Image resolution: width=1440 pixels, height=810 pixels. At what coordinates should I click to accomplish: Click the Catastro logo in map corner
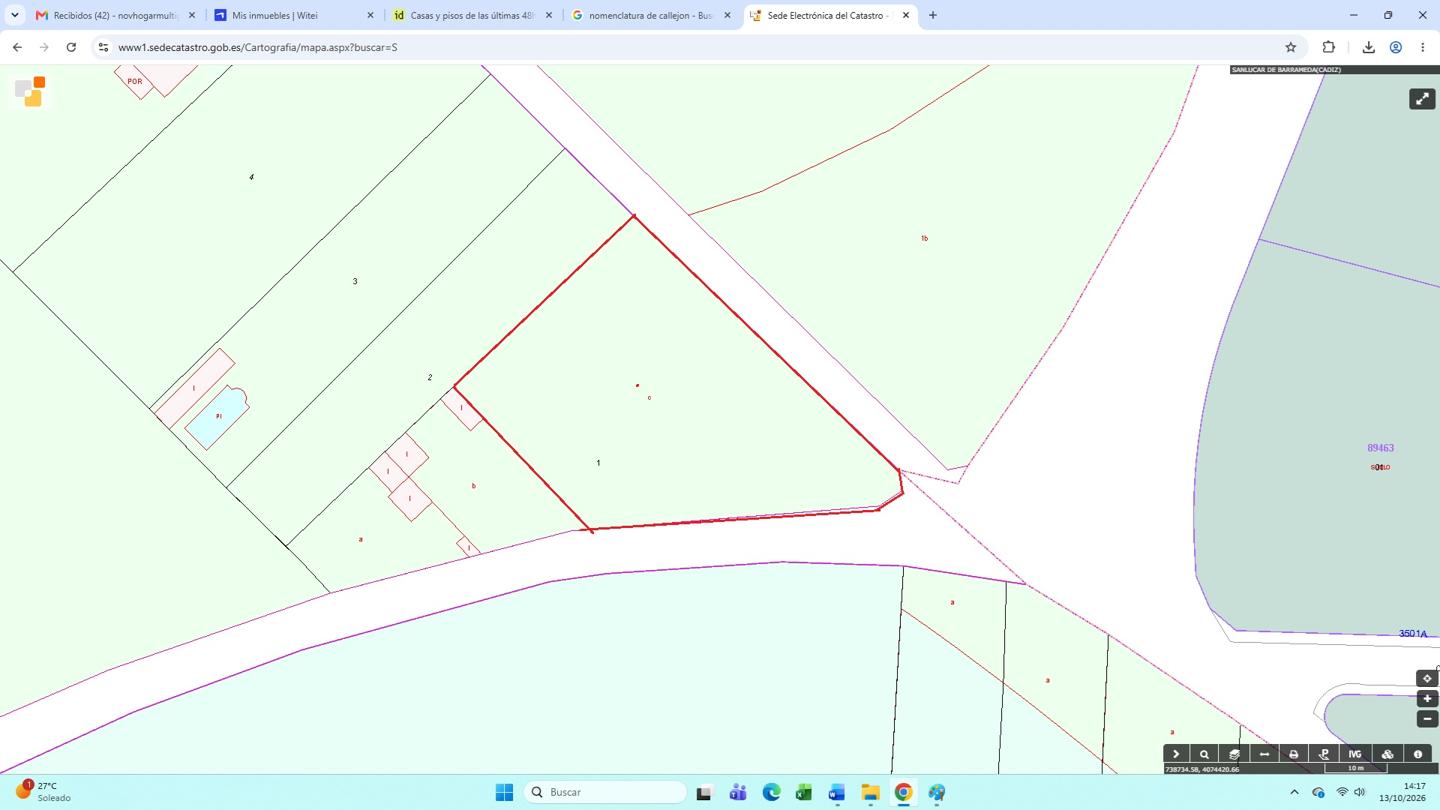31,91
